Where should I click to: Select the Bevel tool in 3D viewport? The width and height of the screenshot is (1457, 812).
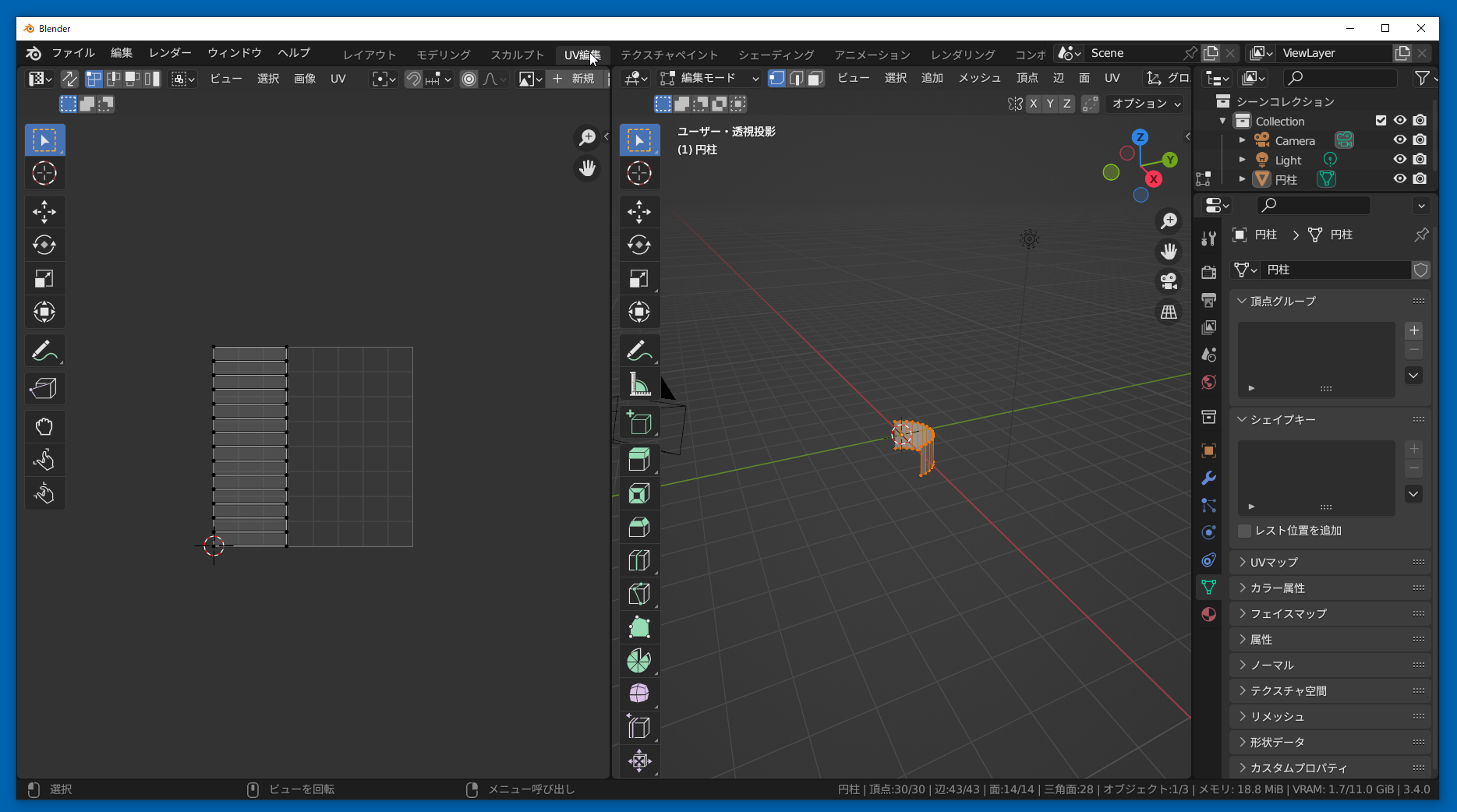click(638, 528)
